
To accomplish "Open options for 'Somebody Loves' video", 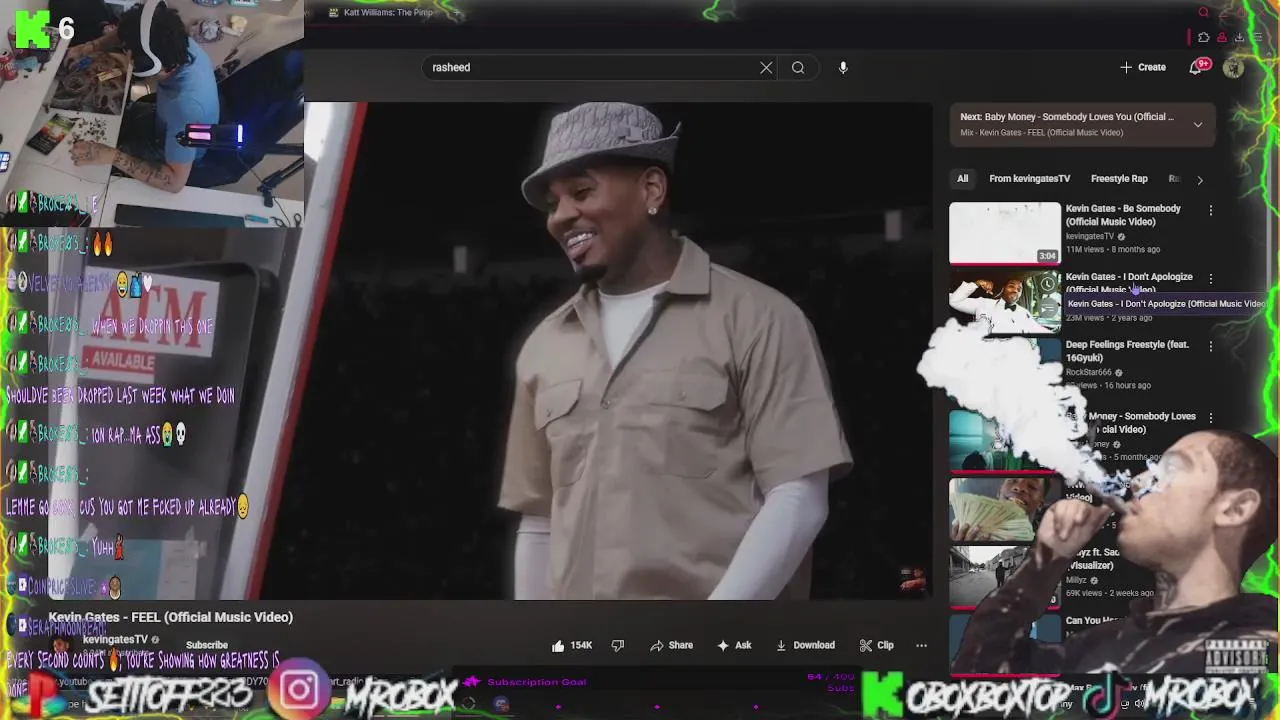I will [1210, 418].
